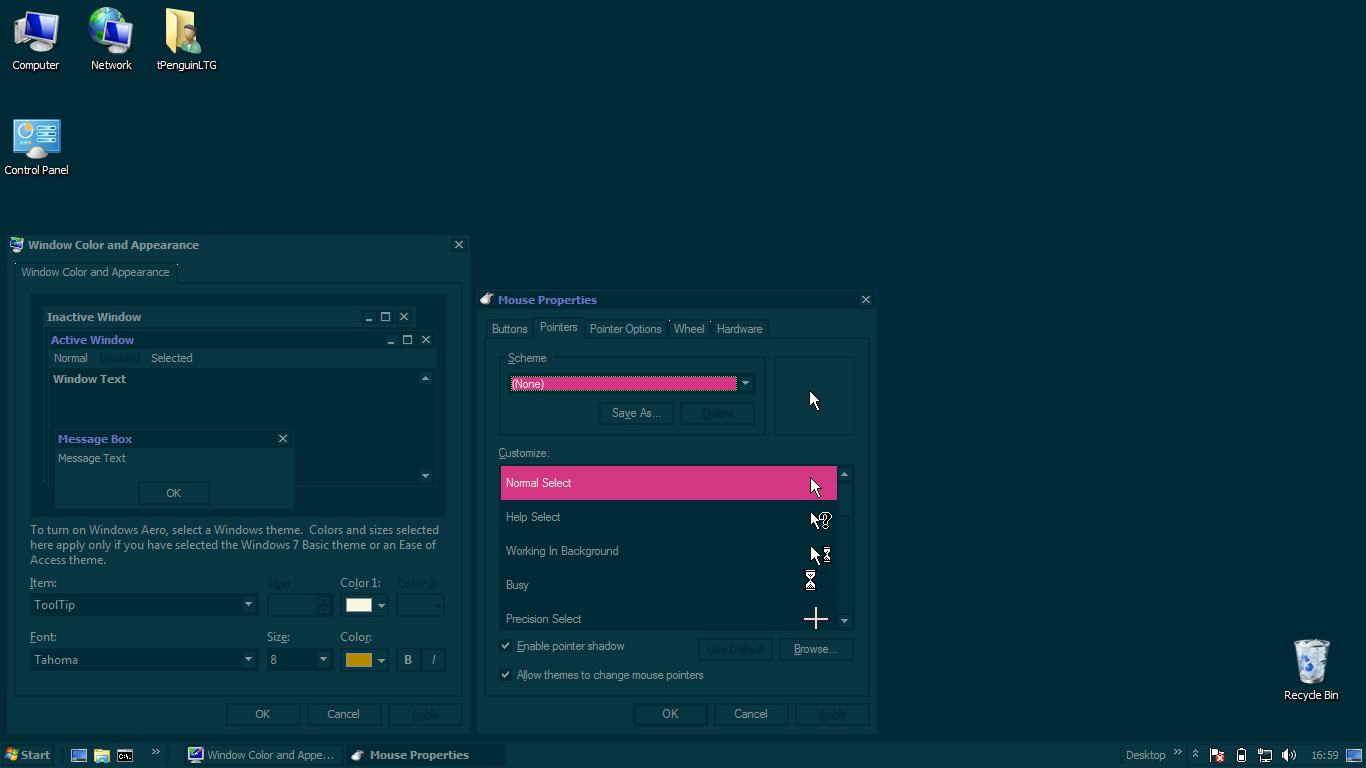Click the battery power tray icon

tap(1241, 755)
